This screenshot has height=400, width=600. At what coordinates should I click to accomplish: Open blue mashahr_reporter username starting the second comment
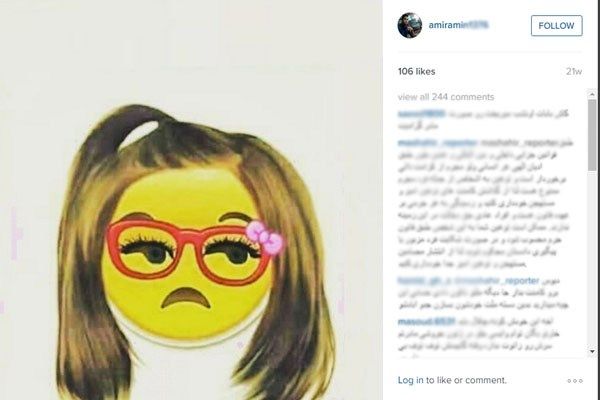click(x=437, y=143)
